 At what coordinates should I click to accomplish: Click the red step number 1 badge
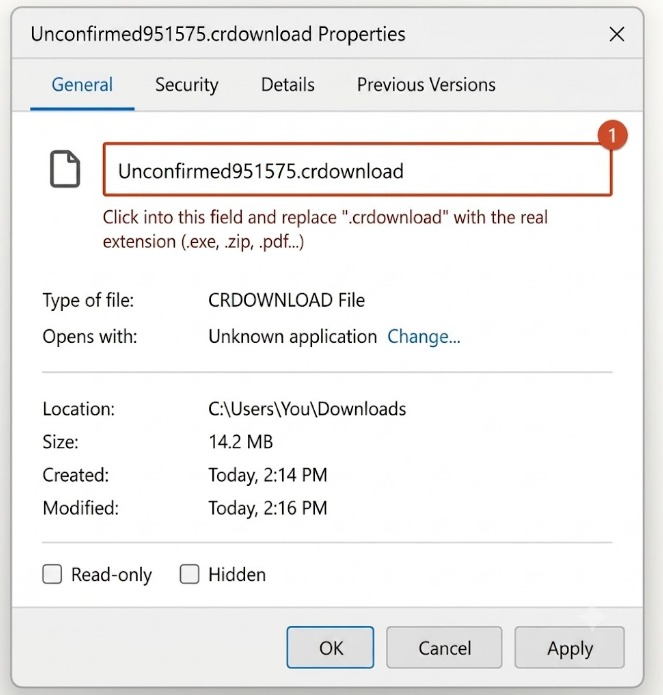(612, 135)
